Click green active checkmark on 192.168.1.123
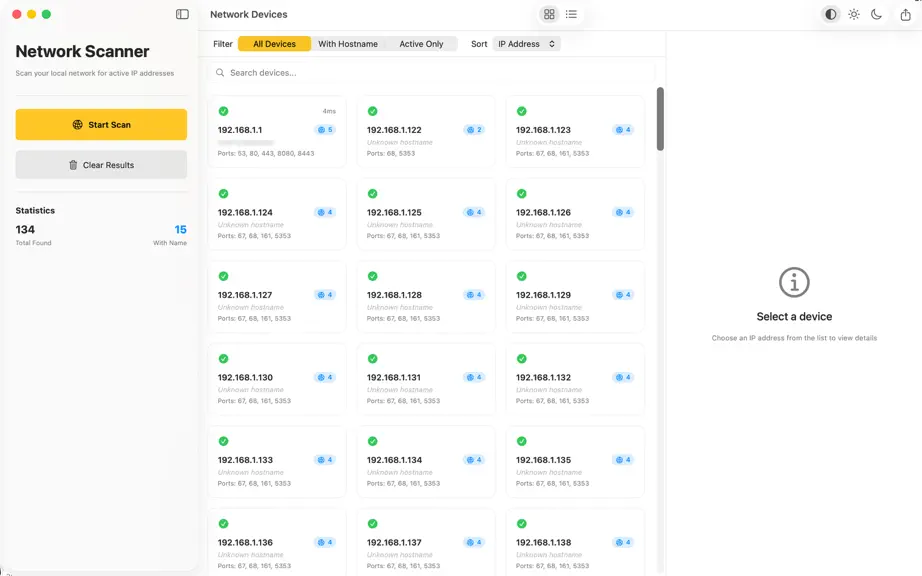 point(522,111)
